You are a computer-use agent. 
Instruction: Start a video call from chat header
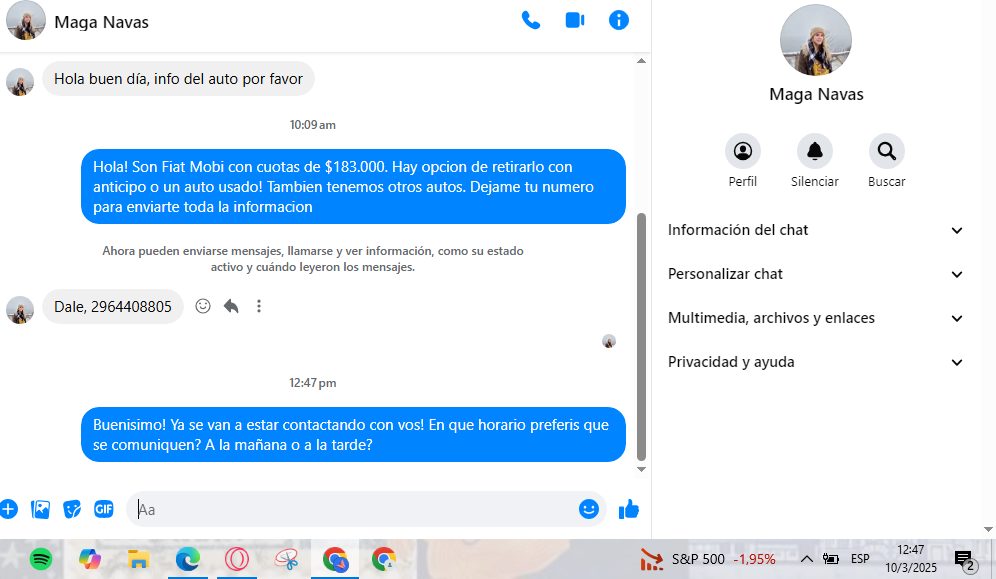(574, 20)
